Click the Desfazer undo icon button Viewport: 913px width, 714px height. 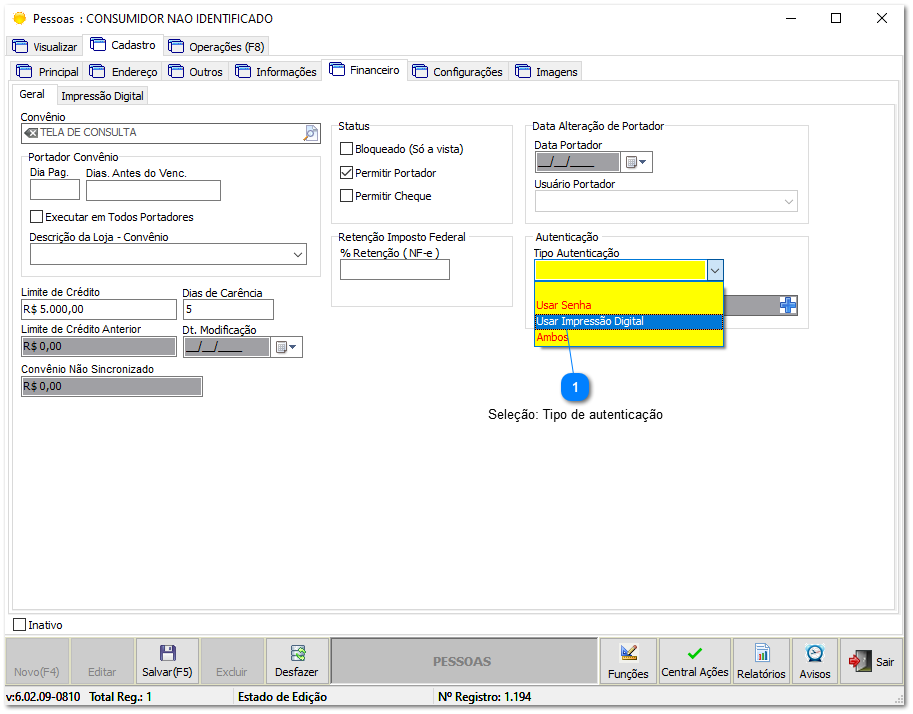[297, 661]
